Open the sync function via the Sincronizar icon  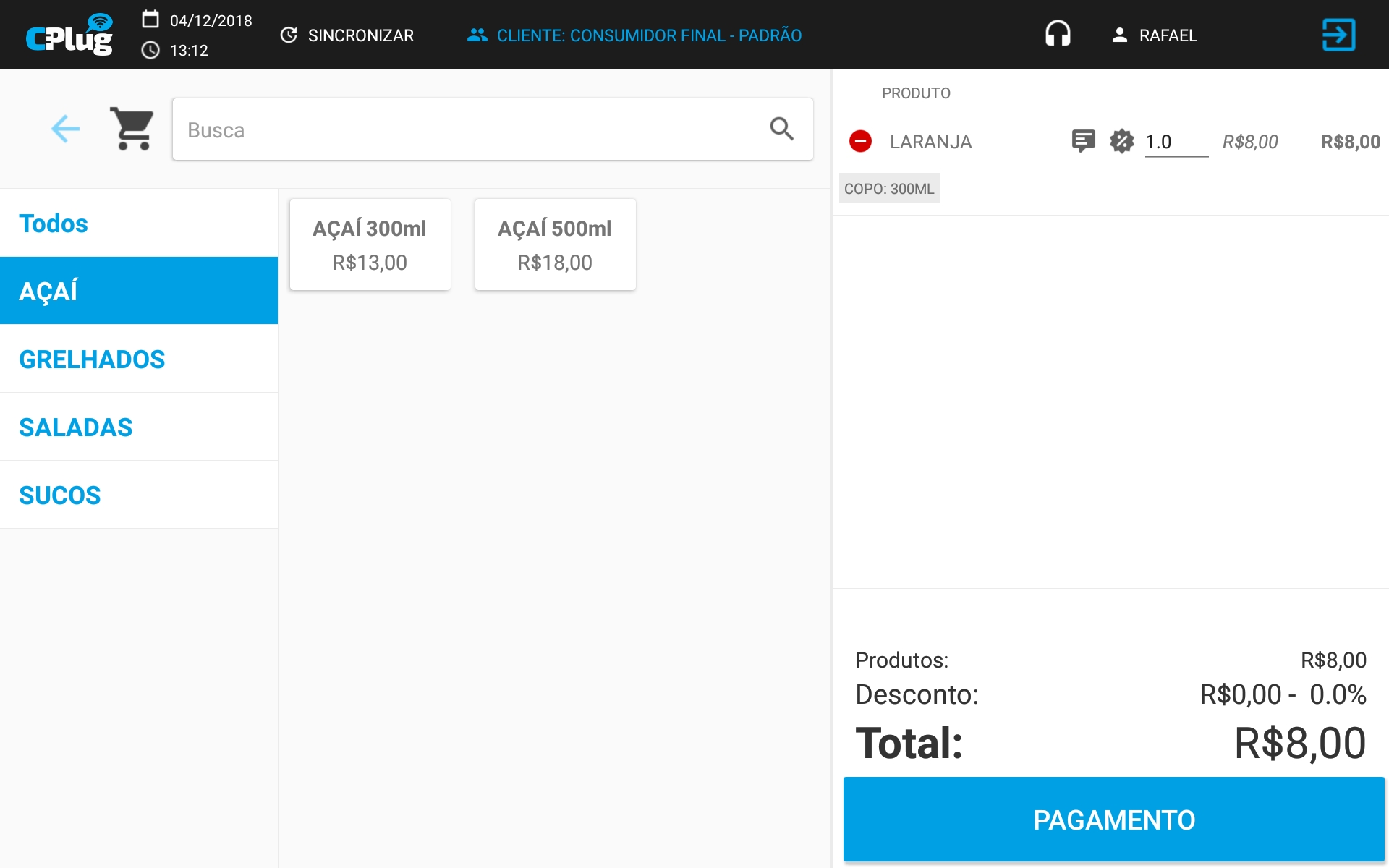pos(290,35)
